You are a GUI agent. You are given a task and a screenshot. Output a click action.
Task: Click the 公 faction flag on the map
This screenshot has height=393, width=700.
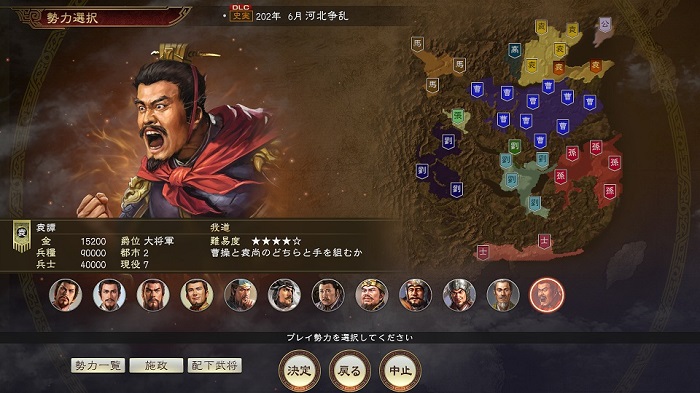tap(605, 24)
